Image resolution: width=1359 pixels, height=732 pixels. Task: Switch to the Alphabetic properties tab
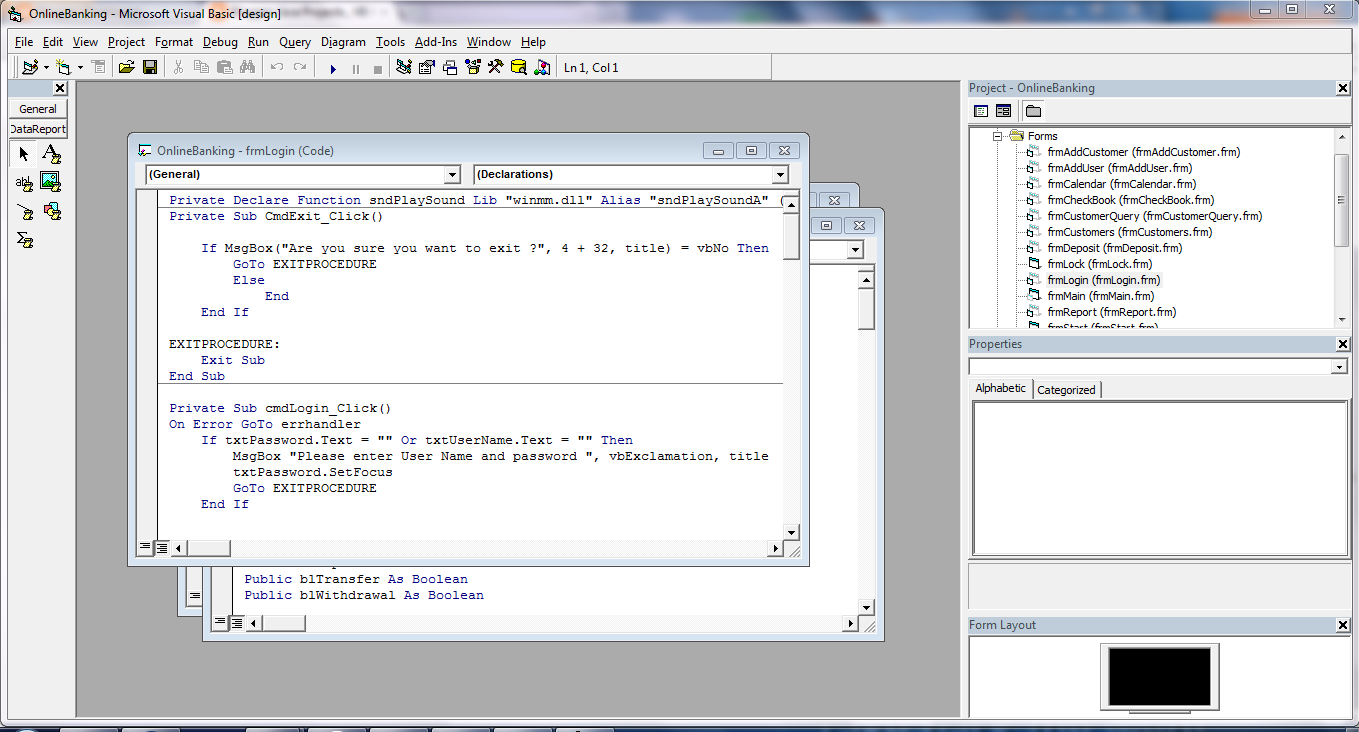coord(1001,388)
